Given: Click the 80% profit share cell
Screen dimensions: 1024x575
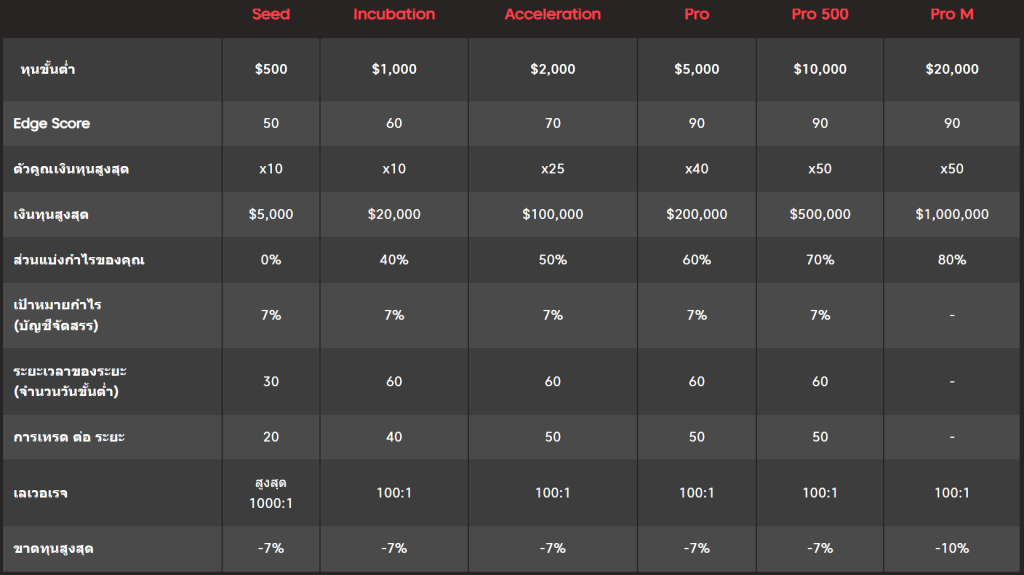Looking at the screenshot, I should coord(951,260).
